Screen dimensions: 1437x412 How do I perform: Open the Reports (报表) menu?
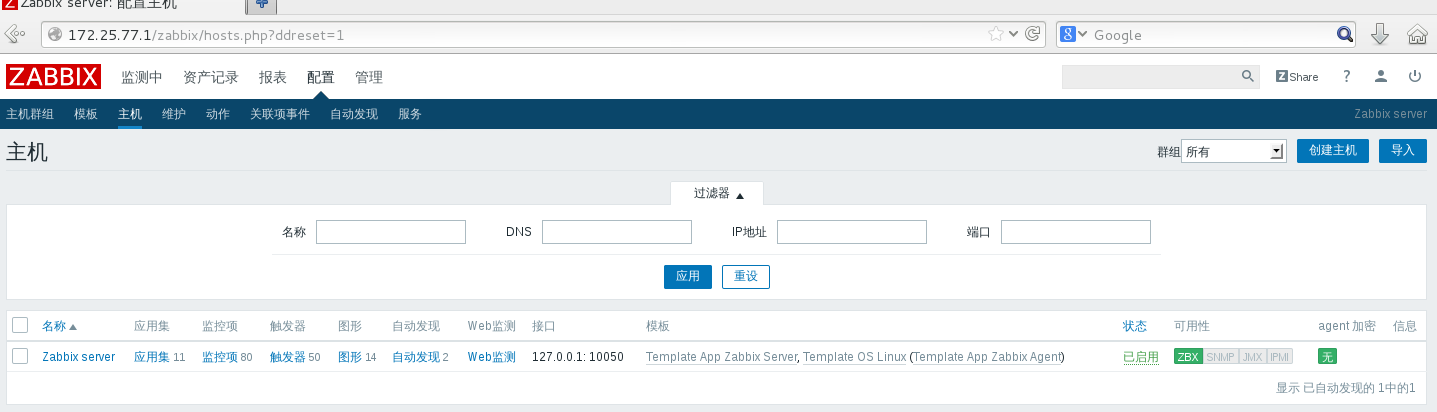tap(273, 77)
